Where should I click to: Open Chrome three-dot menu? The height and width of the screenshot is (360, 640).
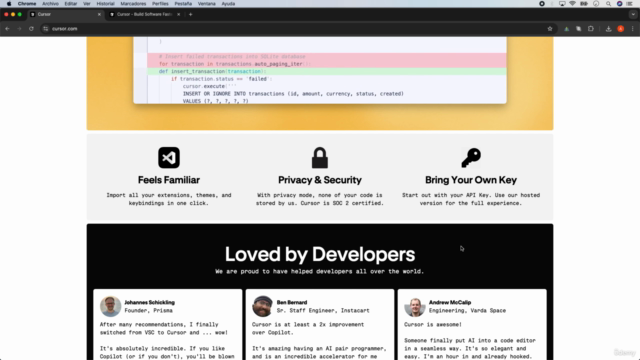click(633, 29)
